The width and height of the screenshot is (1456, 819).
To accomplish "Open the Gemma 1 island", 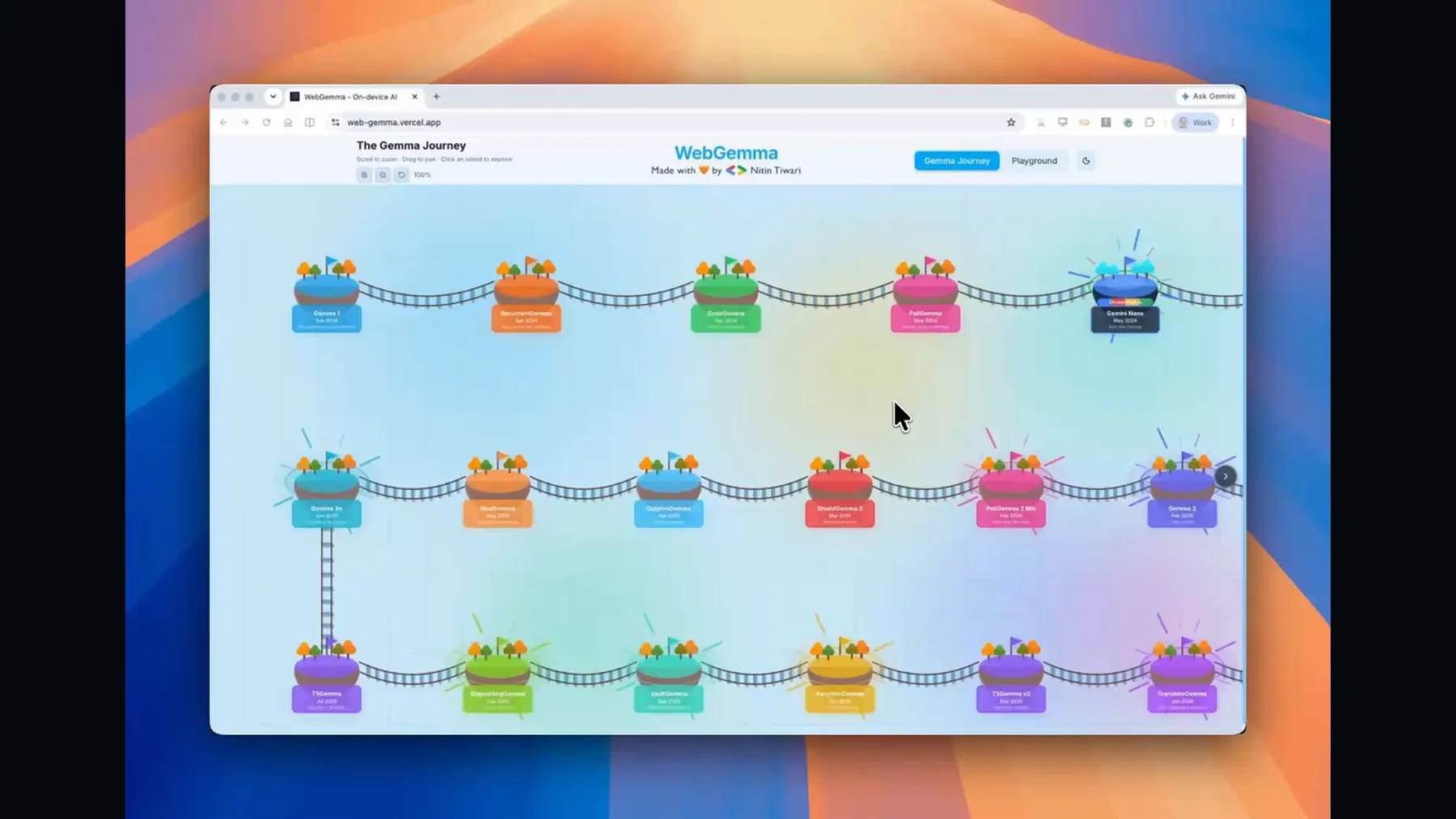I will tap(327, 295).
